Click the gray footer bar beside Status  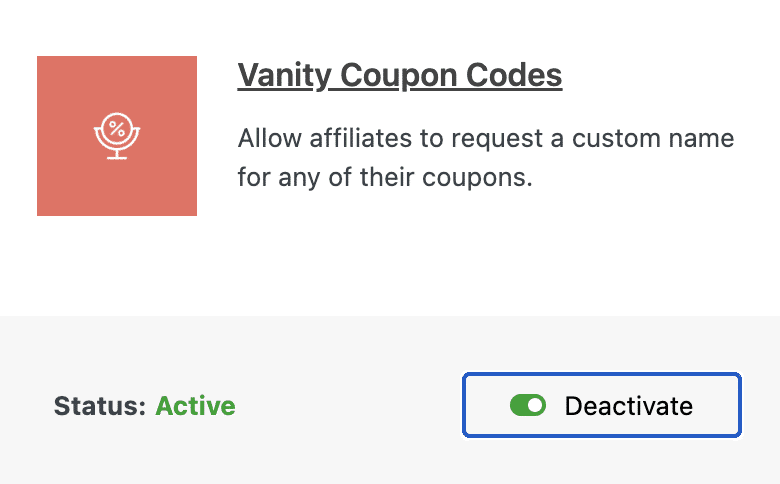pyautogui.click(x=348, y=405)
